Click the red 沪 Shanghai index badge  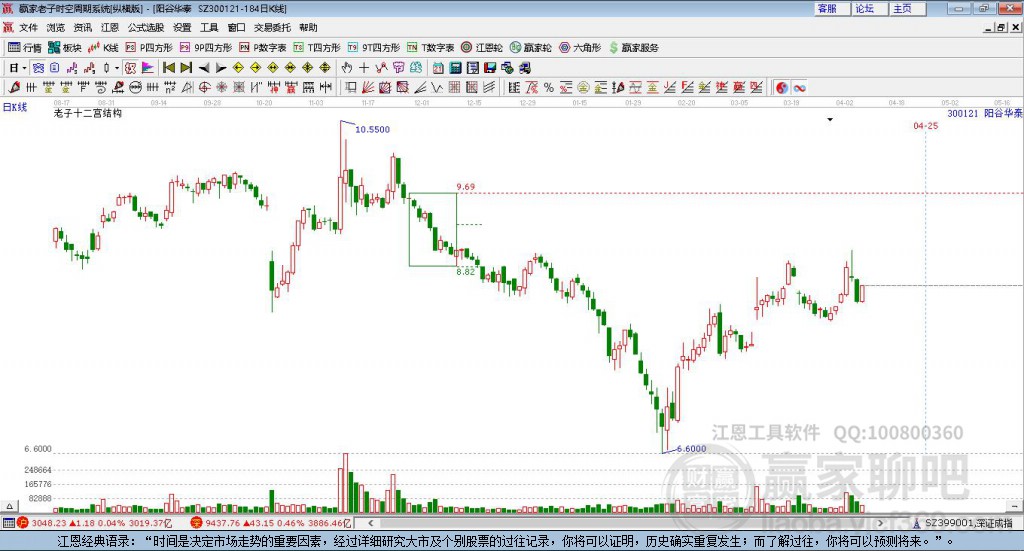pos(23,523)
